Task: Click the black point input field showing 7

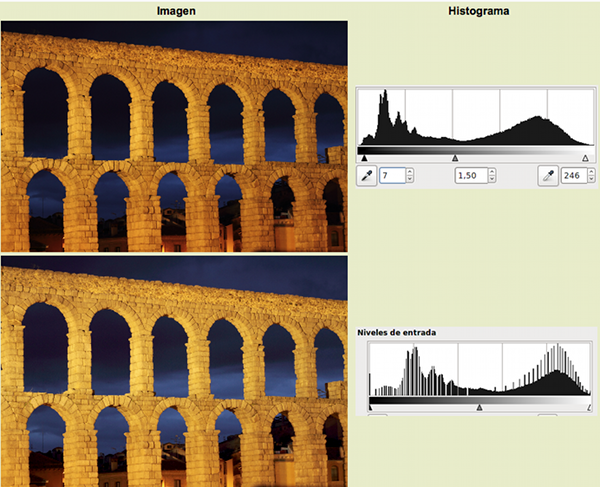Action: [392, 176]
